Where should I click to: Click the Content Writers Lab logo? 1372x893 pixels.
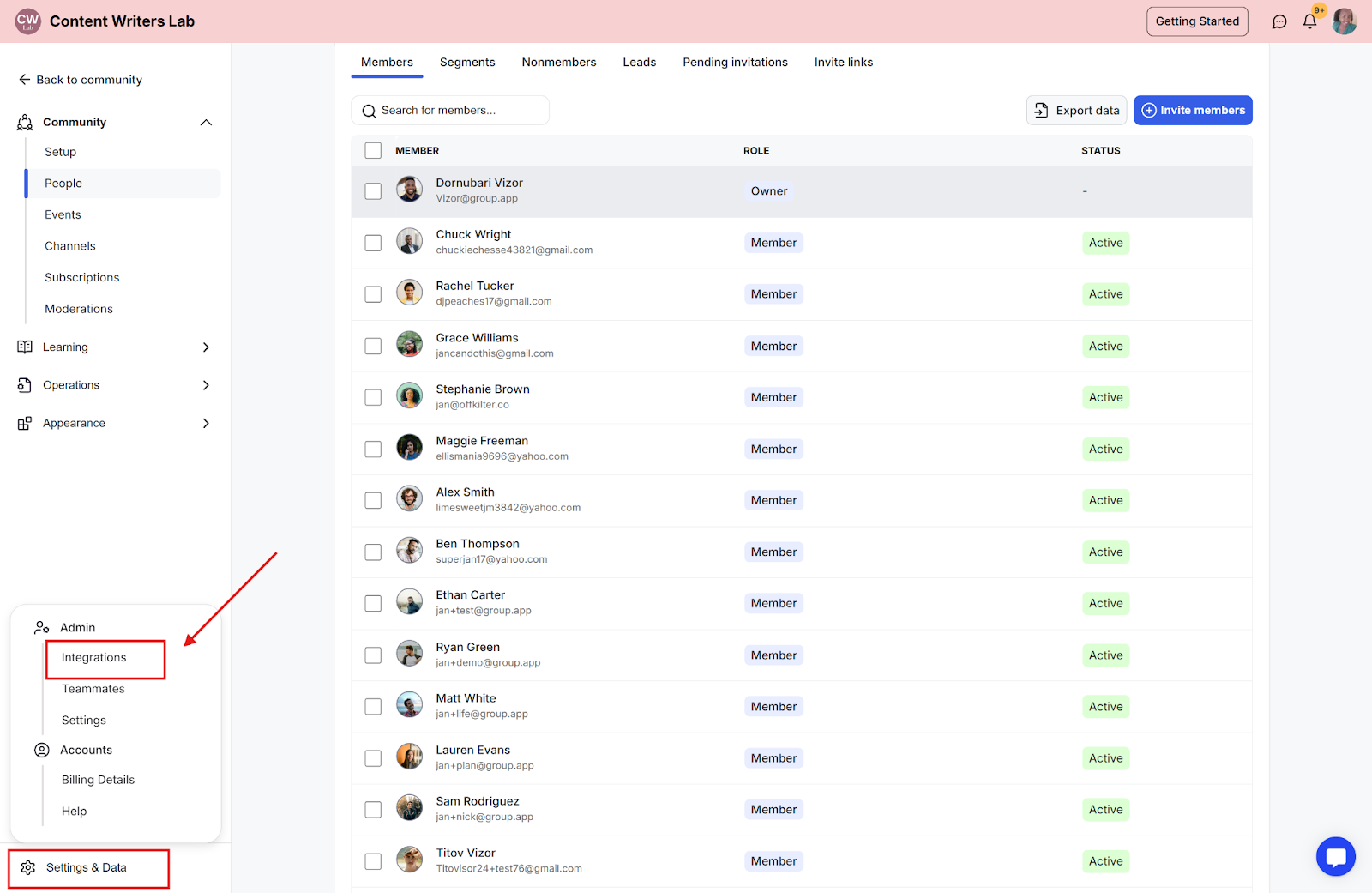coord(28,21)
